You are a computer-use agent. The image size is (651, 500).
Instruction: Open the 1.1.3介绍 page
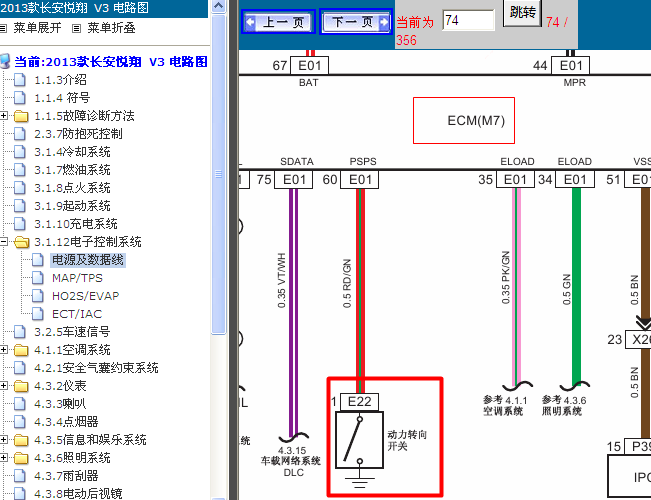[x=60, y=80]
